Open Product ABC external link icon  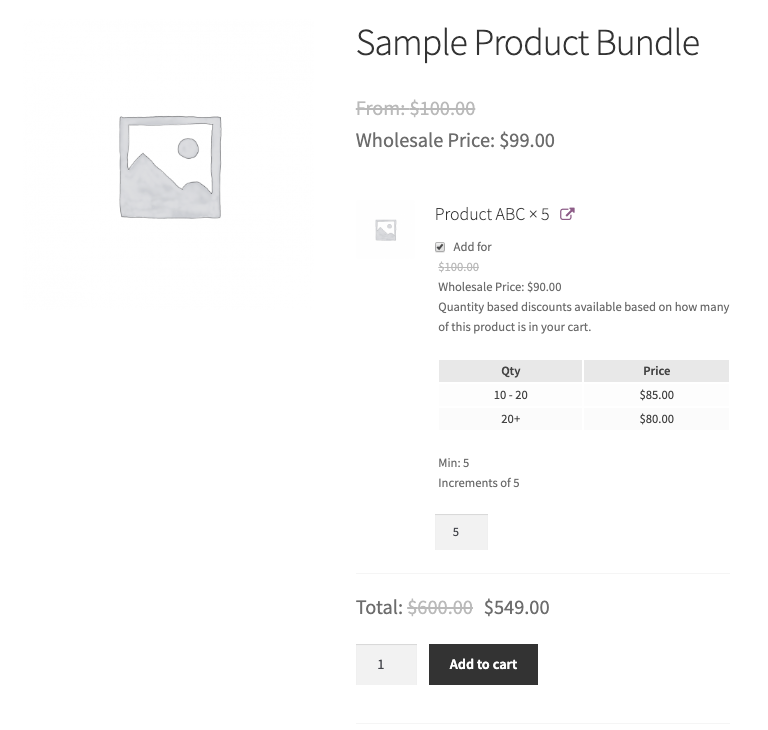[x=567, y=214]
